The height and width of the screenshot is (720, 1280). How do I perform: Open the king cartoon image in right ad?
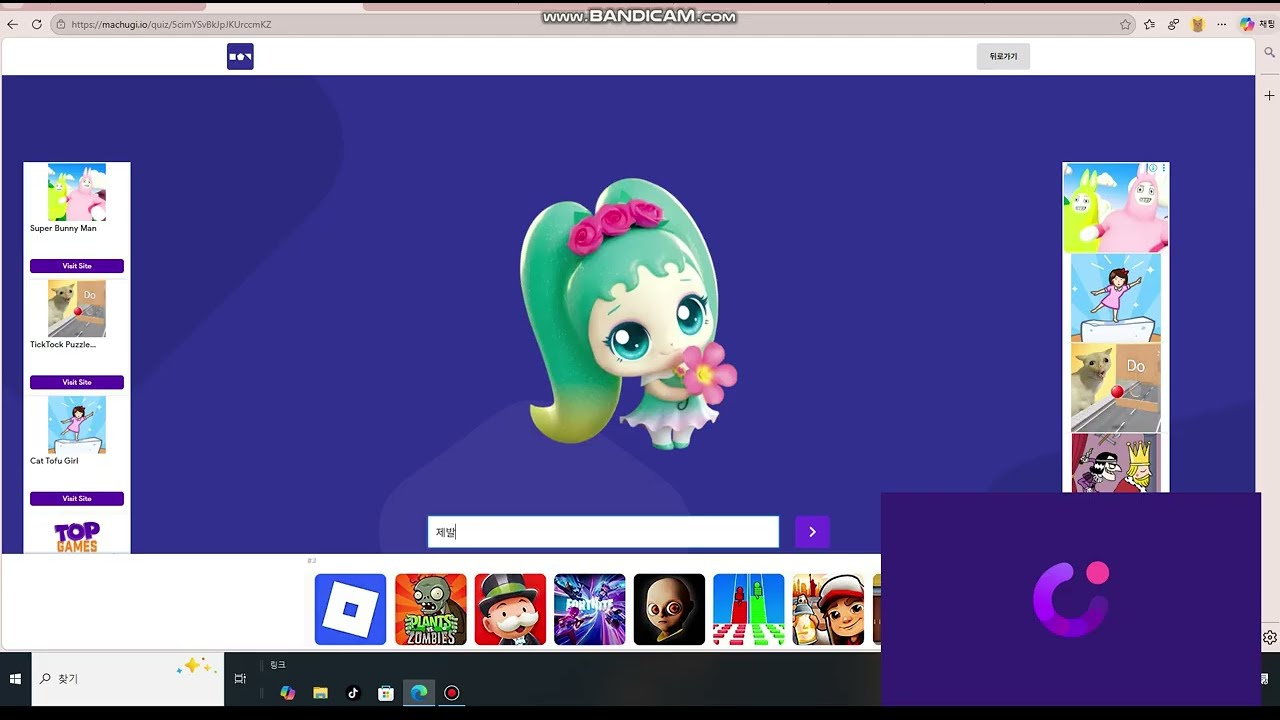click(1116, 463)
